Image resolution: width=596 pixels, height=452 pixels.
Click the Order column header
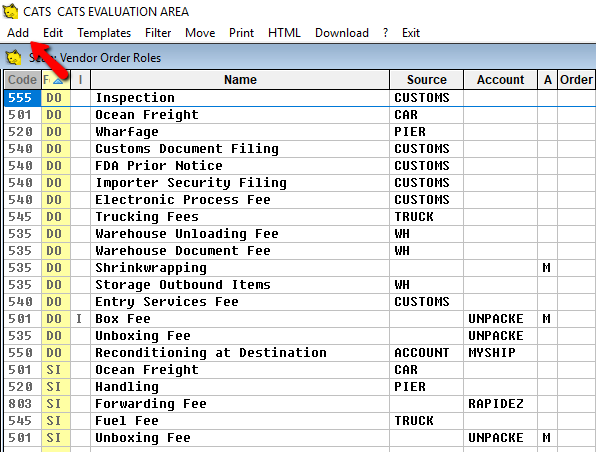pyautogui.click(x=576, y=79)
